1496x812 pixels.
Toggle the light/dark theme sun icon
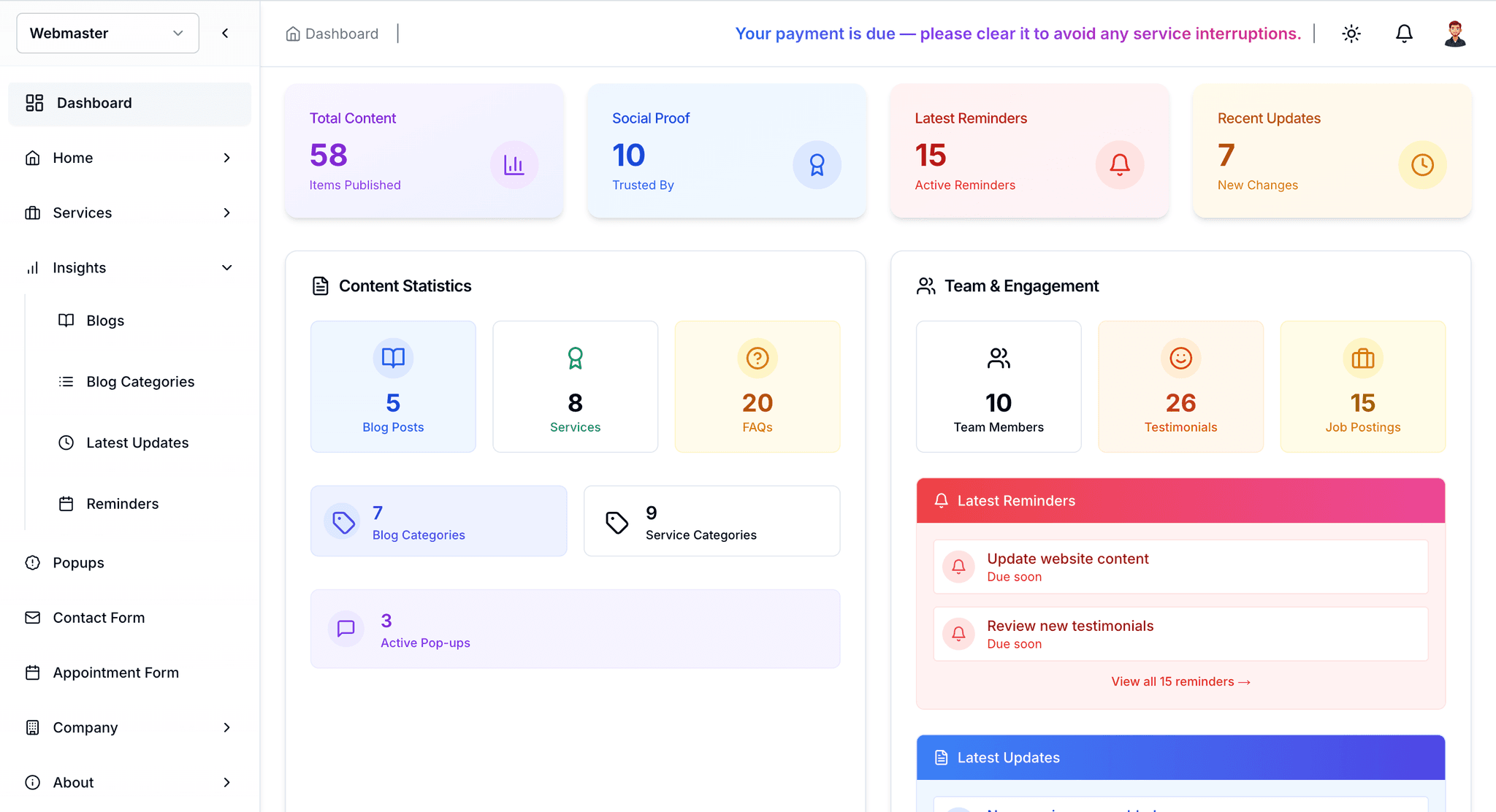[1351, 34]
